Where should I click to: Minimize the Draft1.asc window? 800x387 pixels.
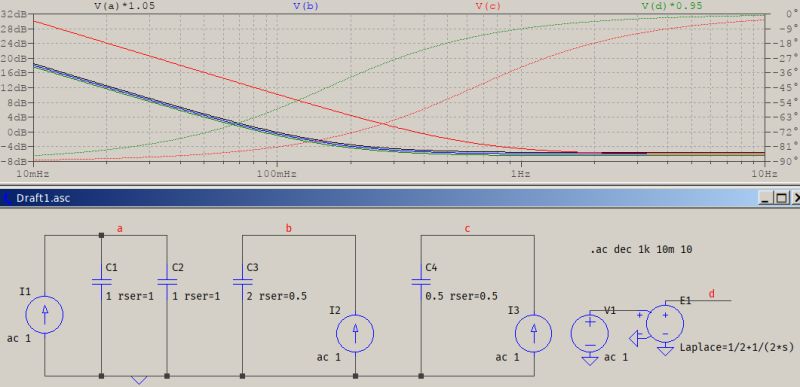(x=766, y=198)
